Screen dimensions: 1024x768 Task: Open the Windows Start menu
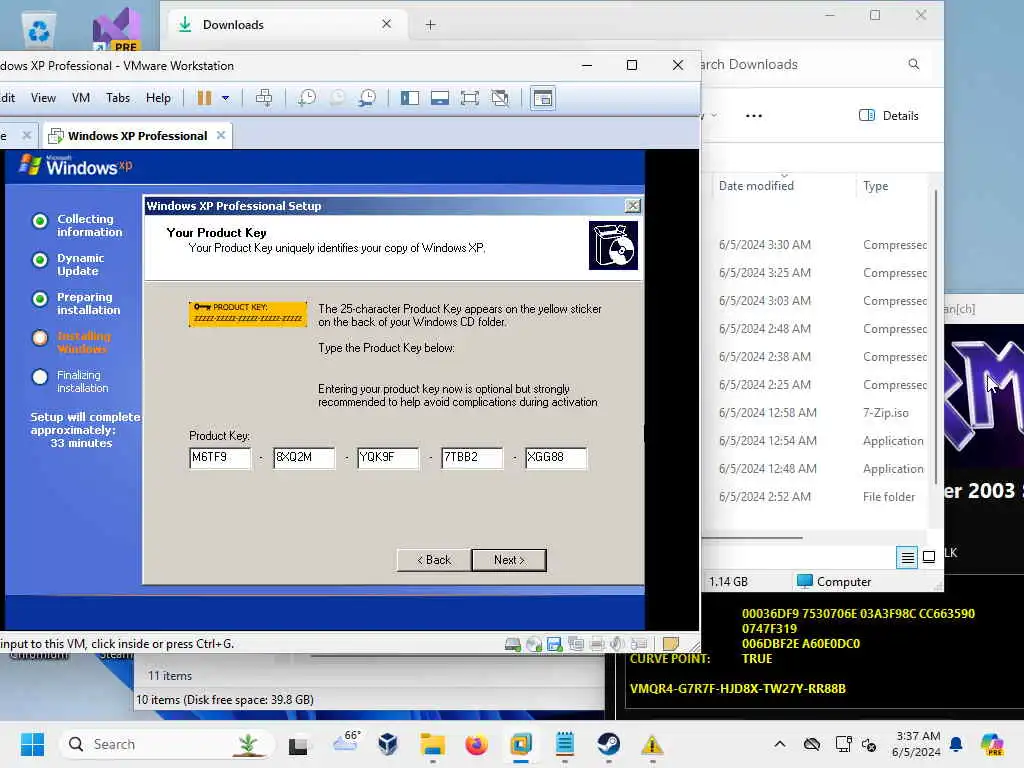(x=32, y=744)
